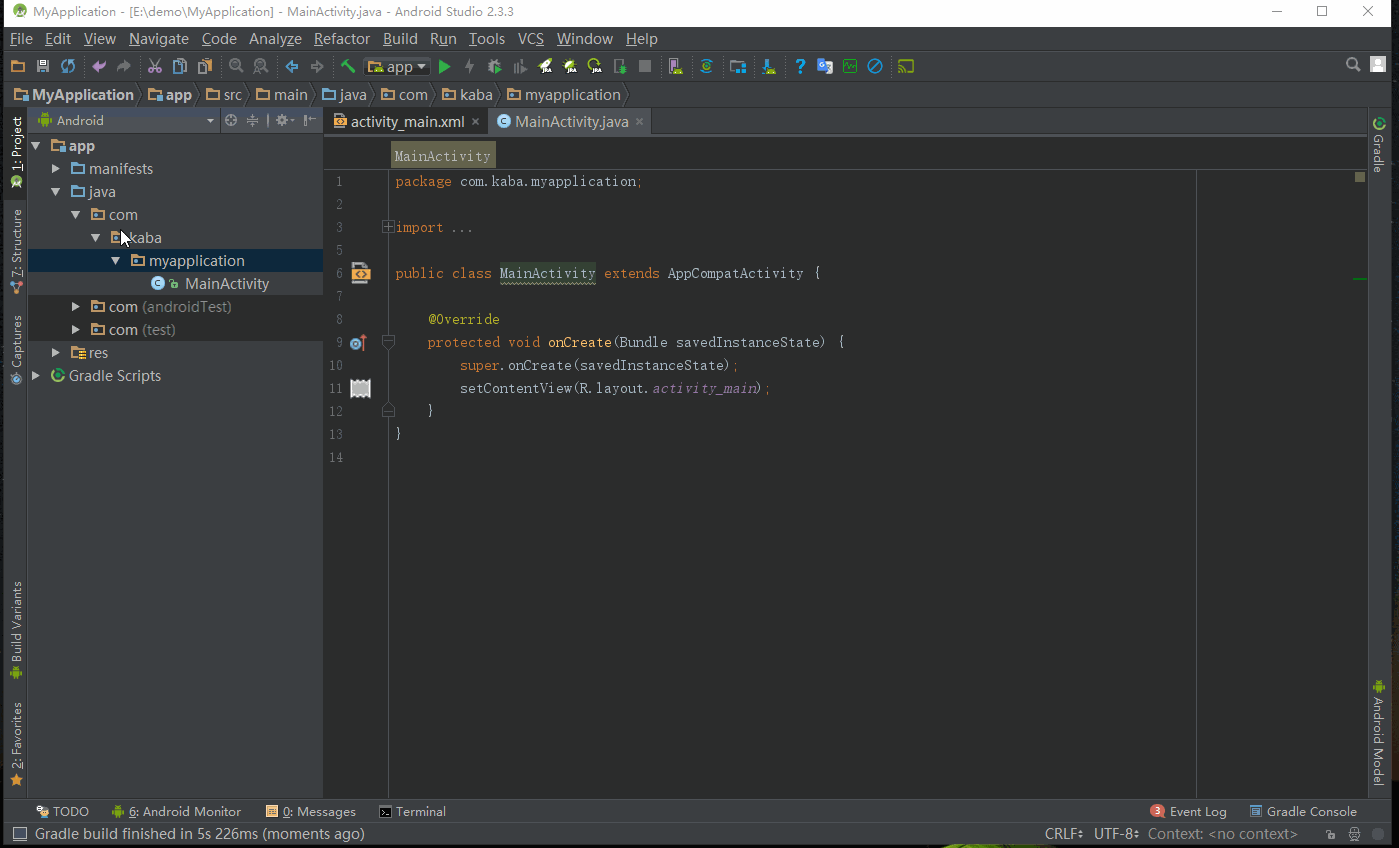Open Project Structure toolbar icon
This screenshot has width=1399, height=848.
click(x=738, y=66)
